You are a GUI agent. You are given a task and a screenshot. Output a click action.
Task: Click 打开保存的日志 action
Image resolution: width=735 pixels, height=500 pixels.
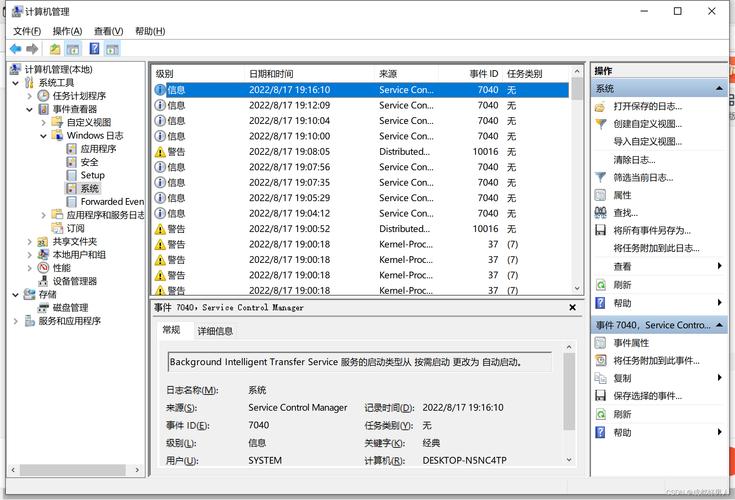pos(647,106)
